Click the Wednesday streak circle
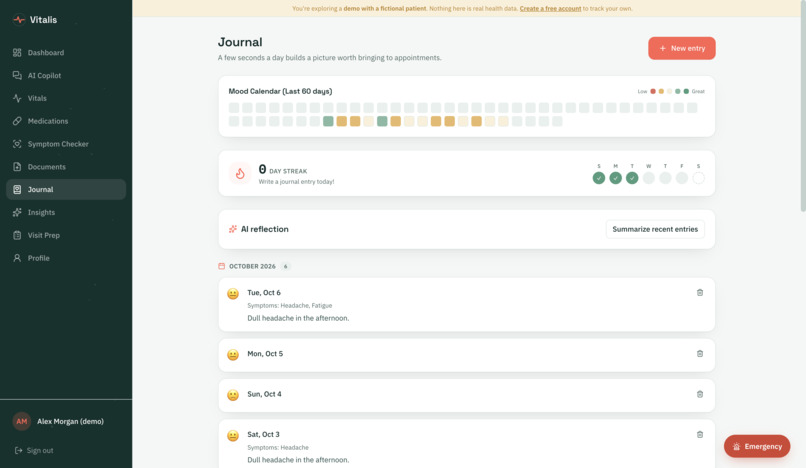 [649, 178]
